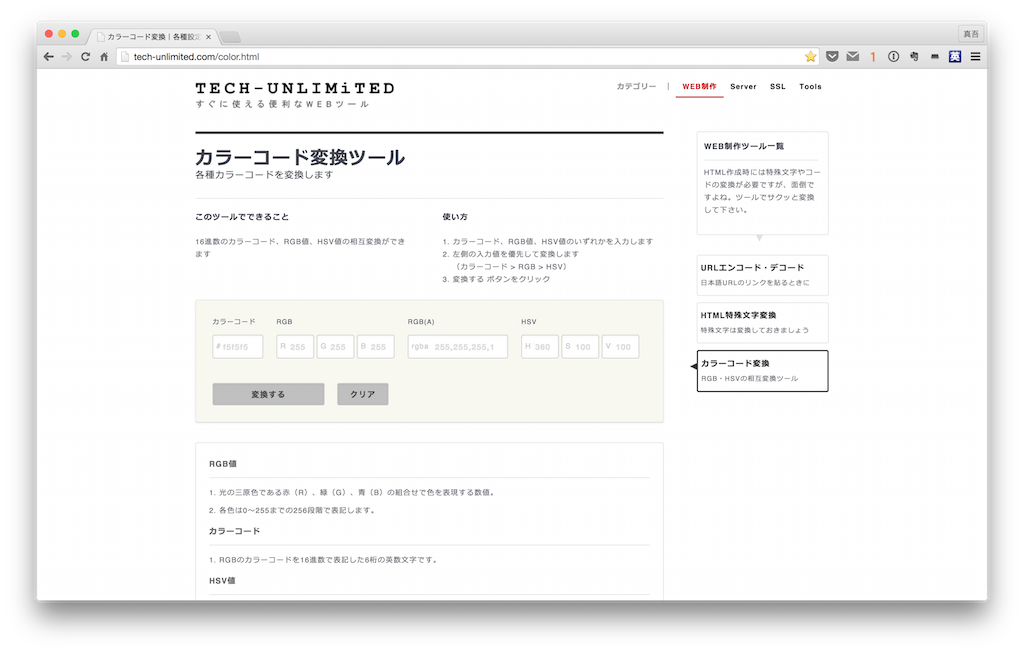Click the HSV hue H input field
1024x653 pixels.
(540, 347)
